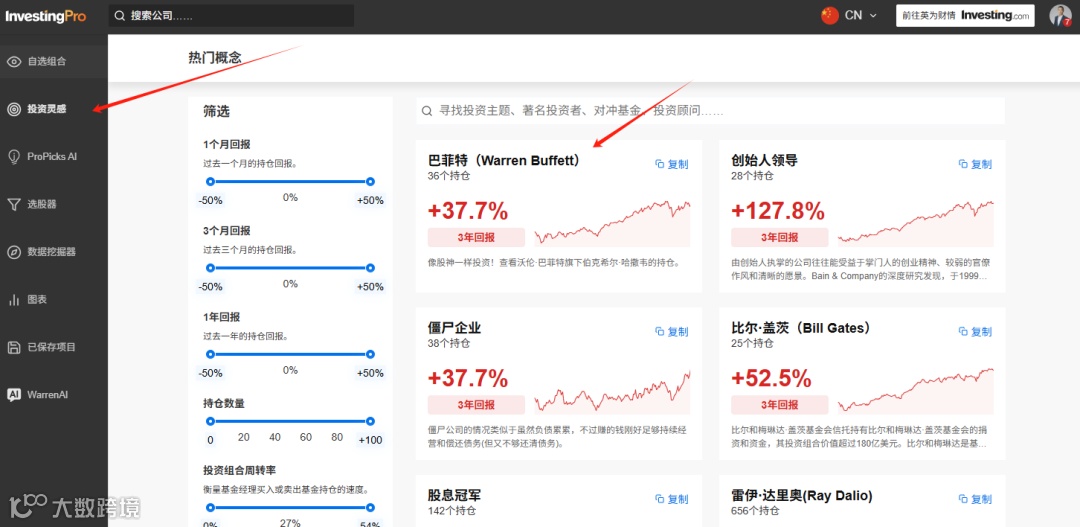The width and height of the screenshot is (1080, 527).
Task: Open ProPicks AI in sidebar
Action: coord(54,156)
